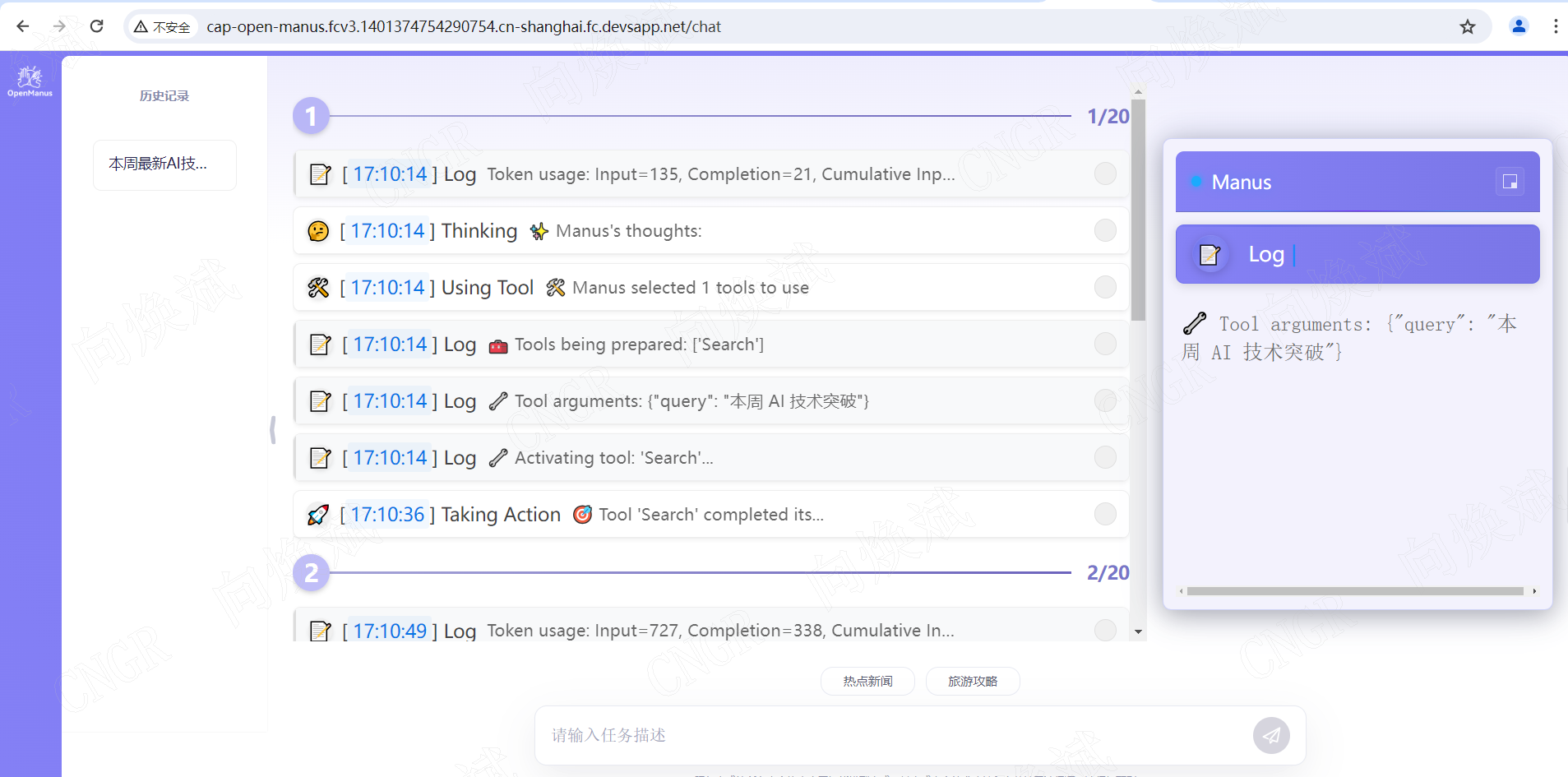Click the toolbox icon by Tools being prepared
Viewport: 1568px width, 777px height.
click(498, 345)
